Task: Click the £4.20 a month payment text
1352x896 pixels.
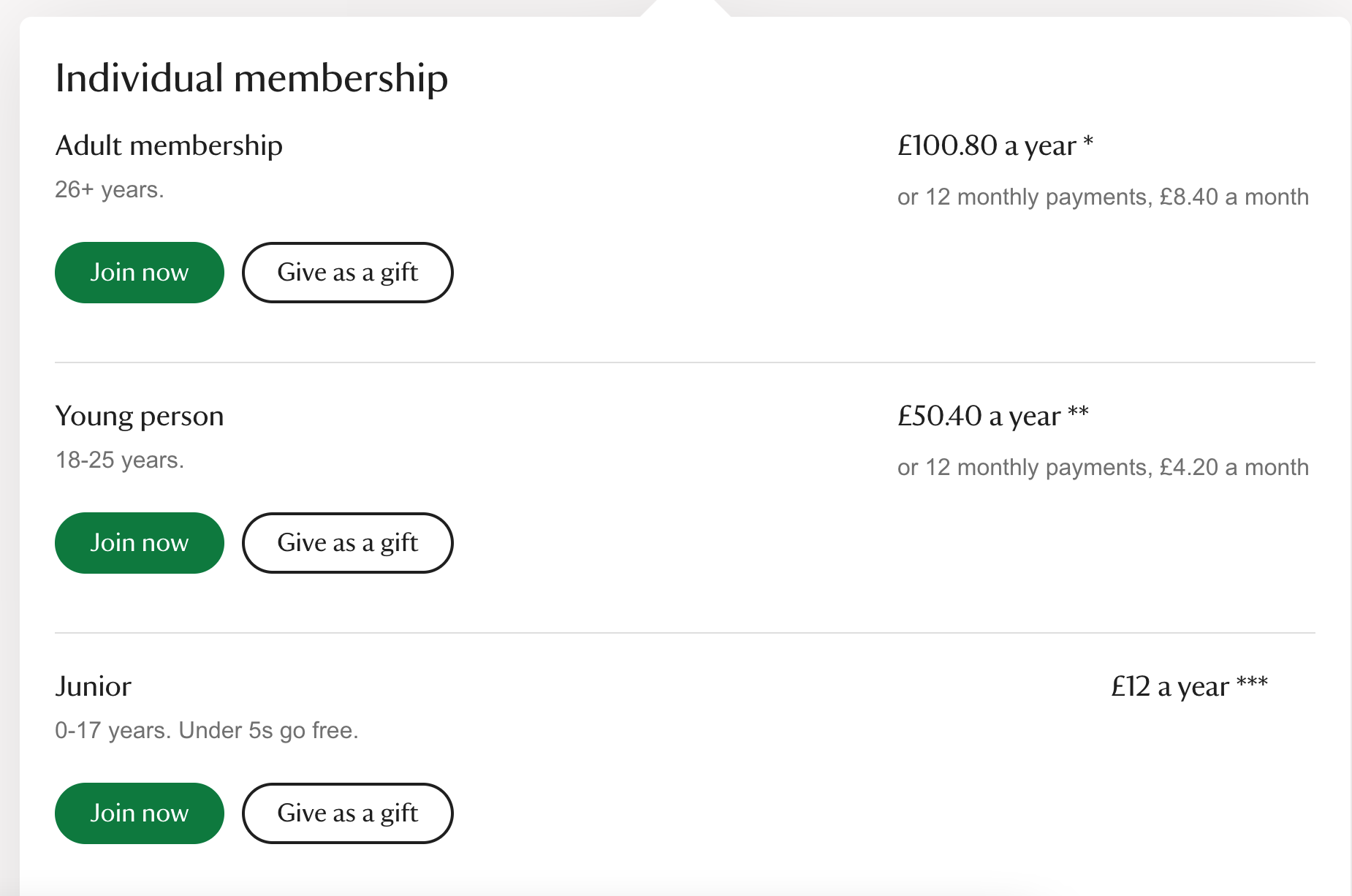Action: point(1234,468)
